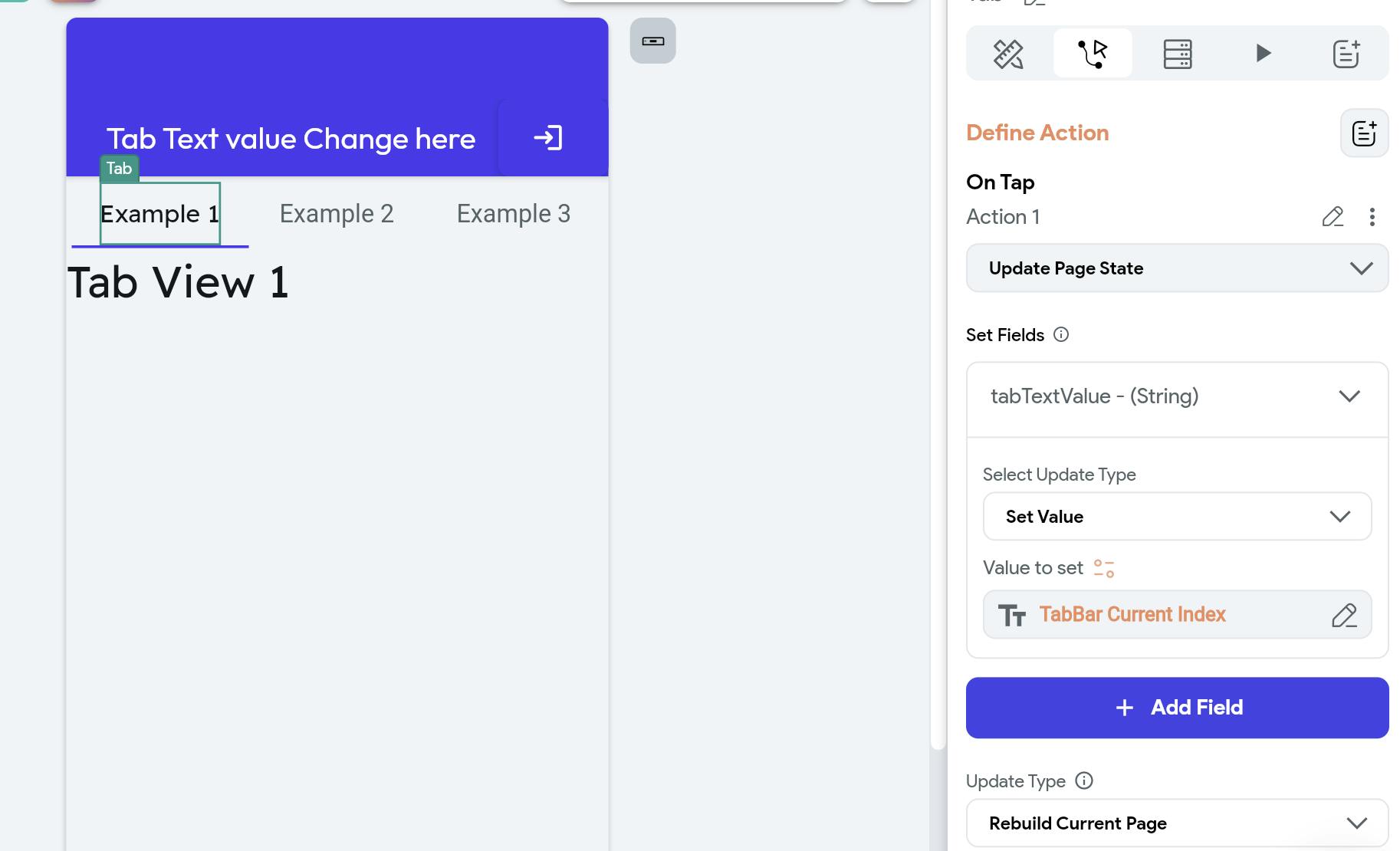Open the tabTextValue field dropdown
Image resolution: width=1400 pixels, height=851 pixels.
point(1177,396)
